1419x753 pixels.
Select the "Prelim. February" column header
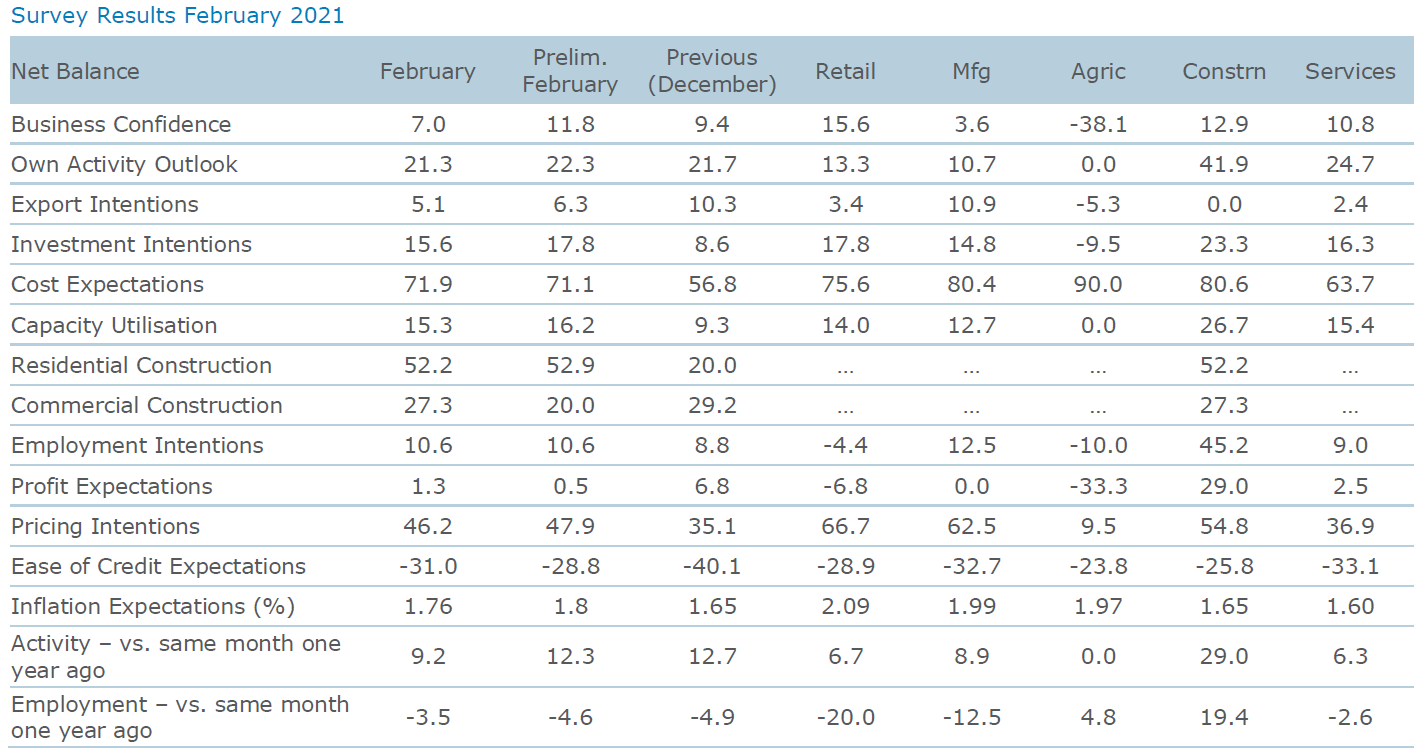pos(570,71)
